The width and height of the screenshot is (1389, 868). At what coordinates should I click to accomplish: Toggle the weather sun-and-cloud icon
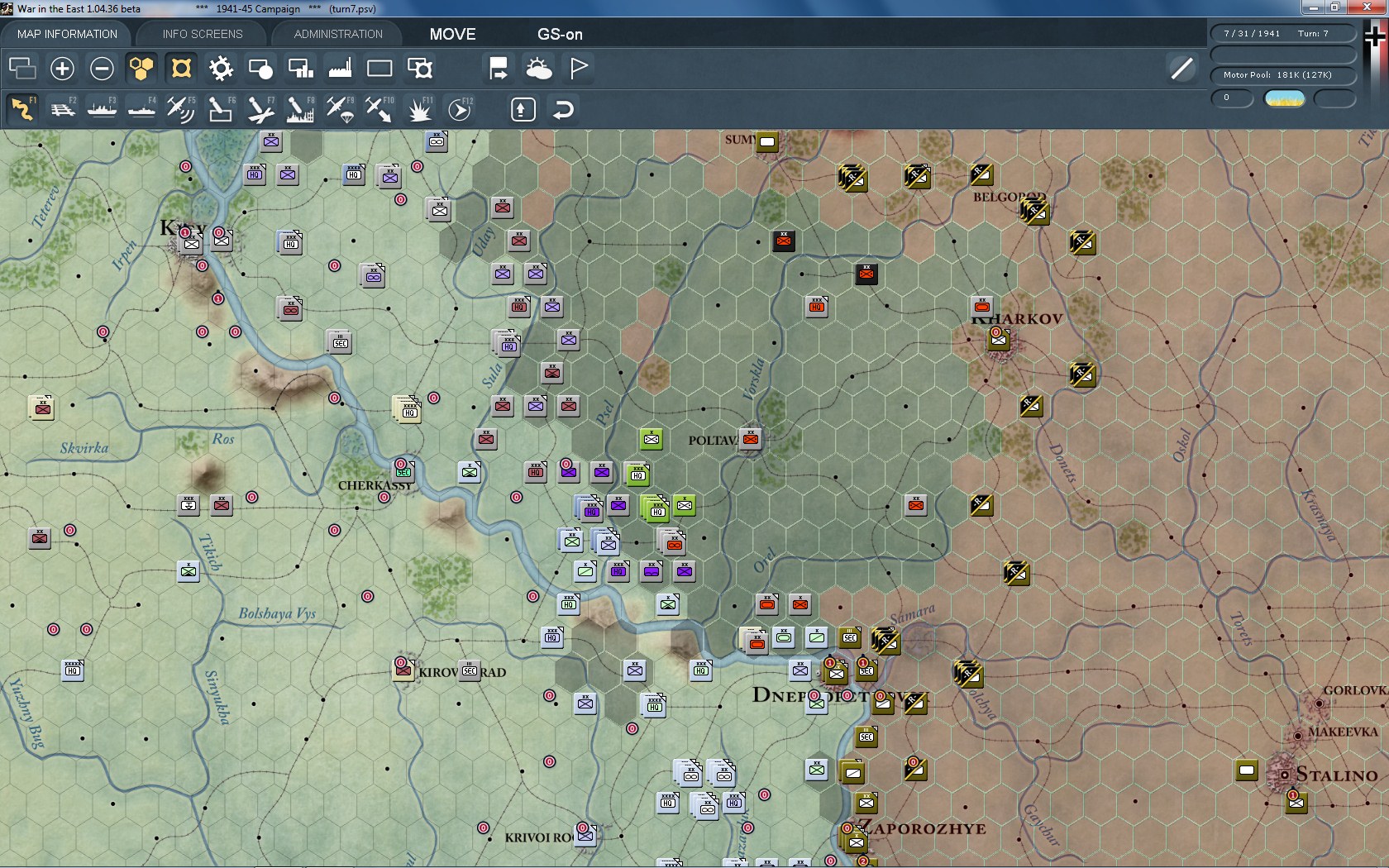[x=538, y=68]
